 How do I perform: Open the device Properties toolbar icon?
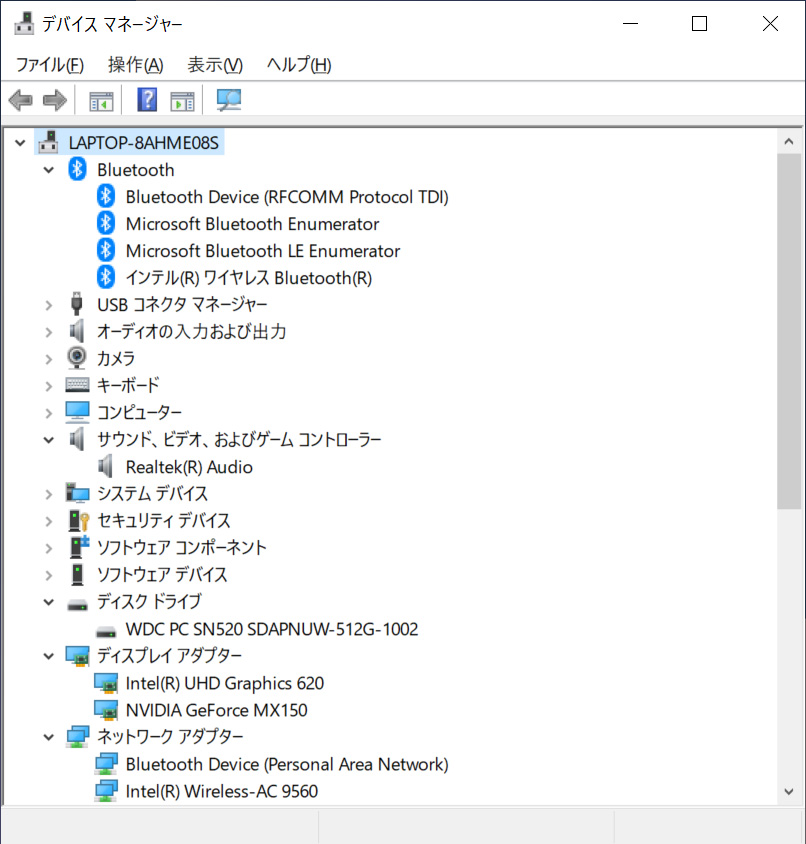182,99
